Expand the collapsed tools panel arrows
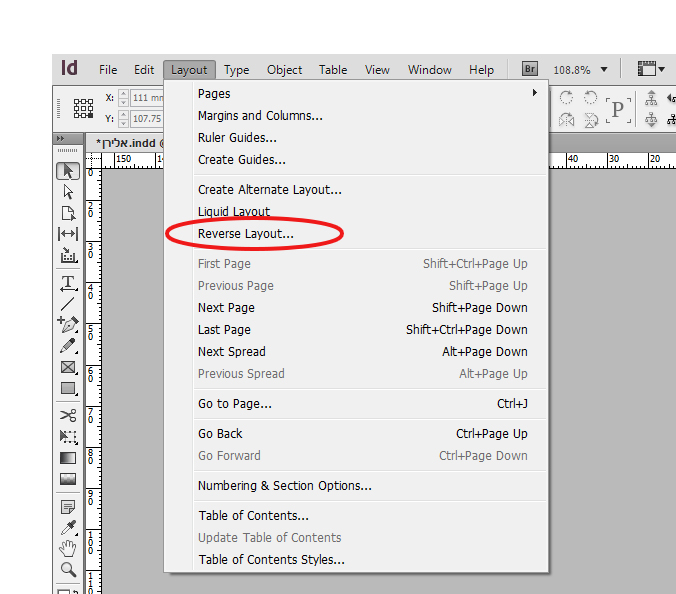Image resolution: width=676 pixels, height=594 pixels. pos(60,138)
